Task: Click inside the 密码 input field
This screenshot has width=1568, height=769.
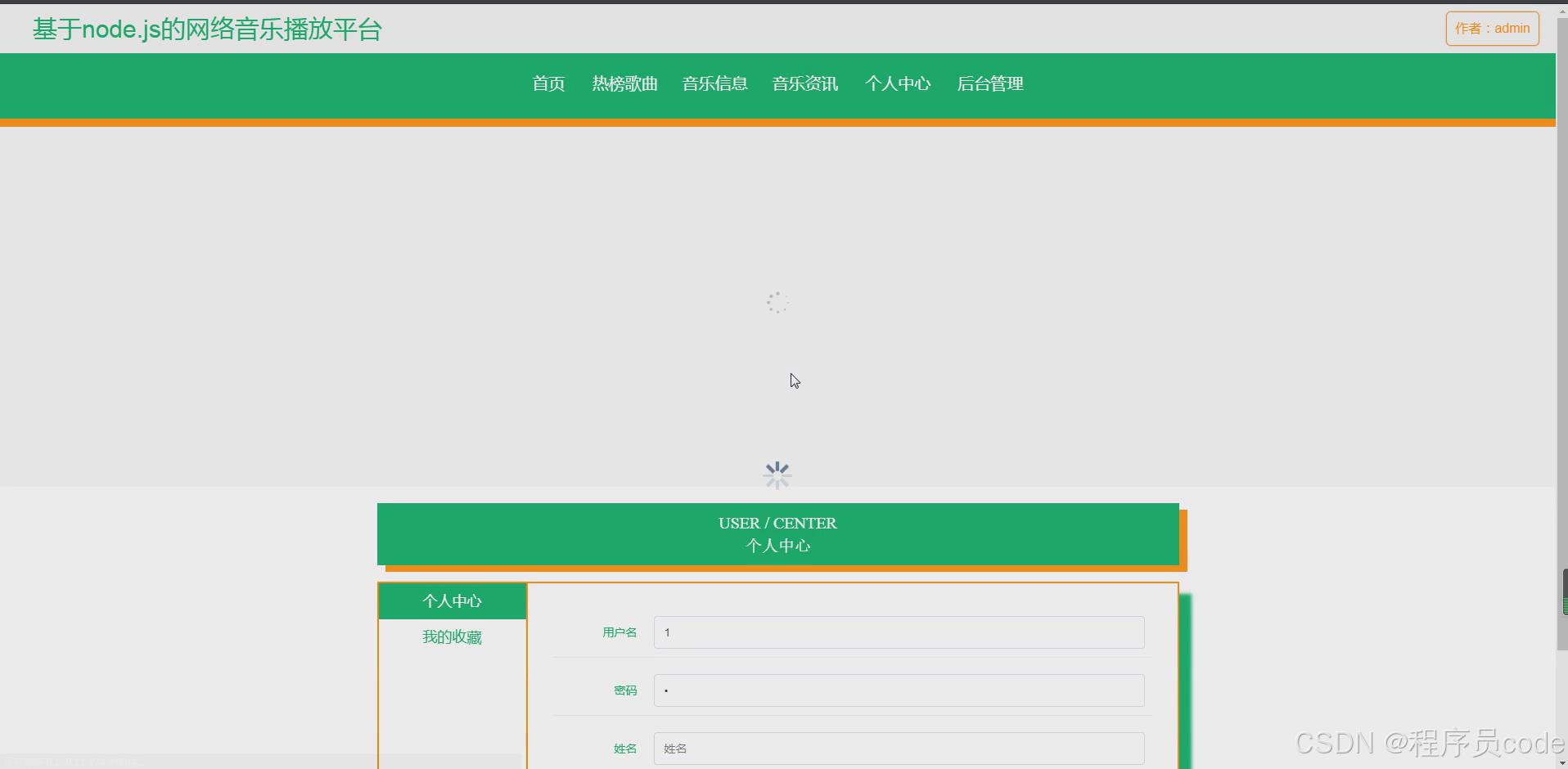Action: [x=897, y=690]
